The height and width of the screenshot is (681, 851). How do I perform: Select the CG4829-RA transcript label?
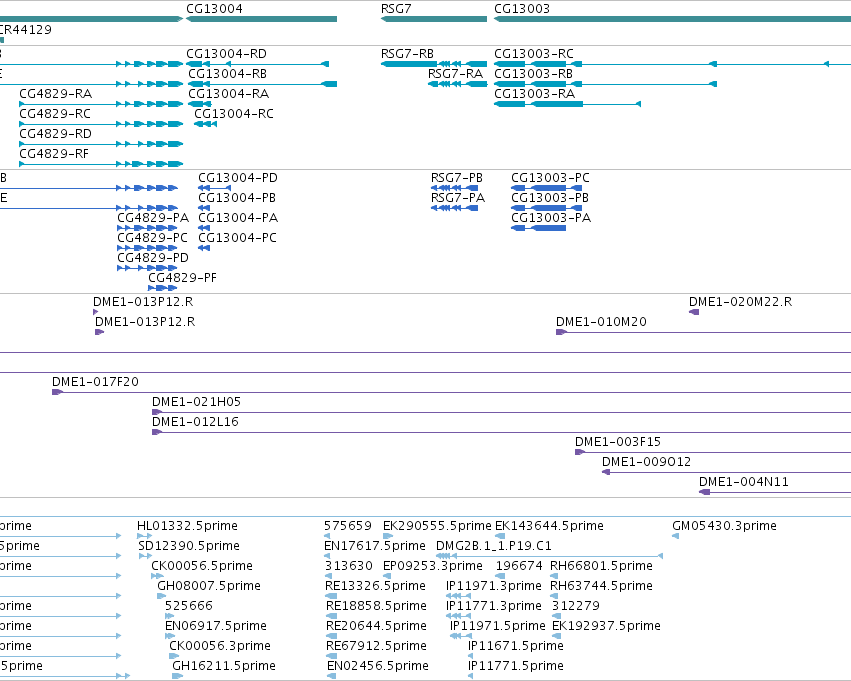(55, 94)
